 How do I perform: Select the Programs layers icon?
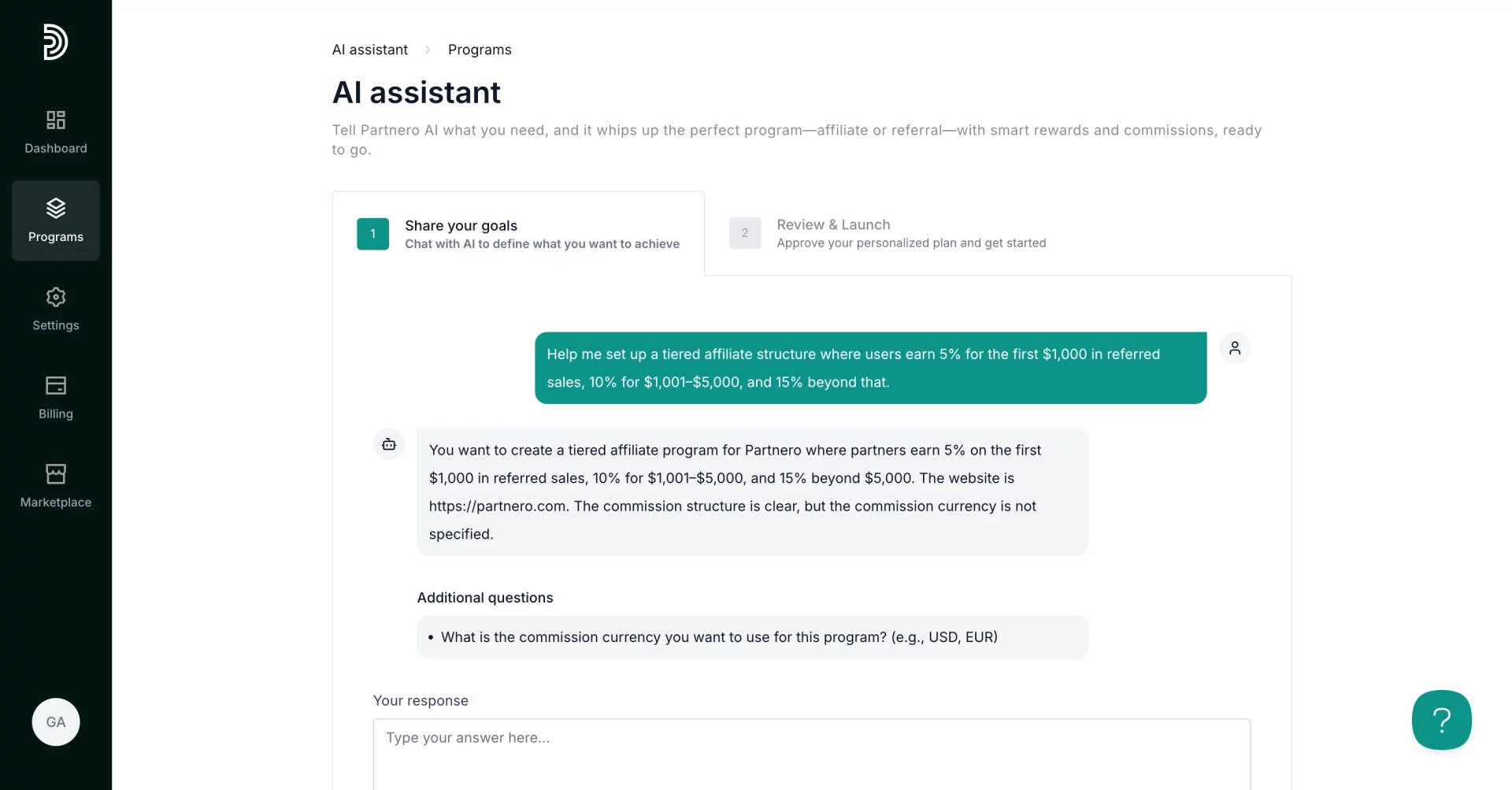[x=56, y=208]
